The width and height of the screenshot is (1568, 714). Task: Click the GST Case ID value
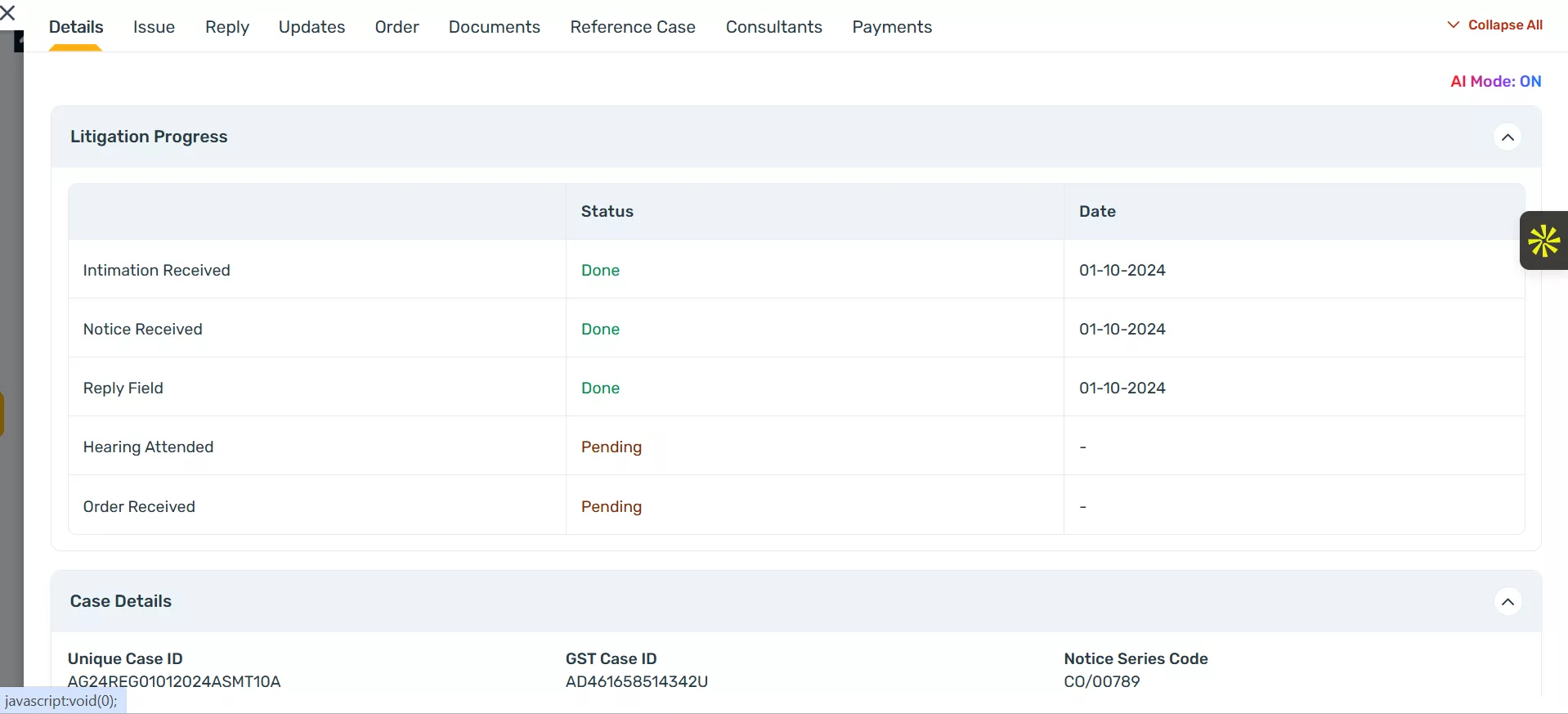[636, 681]
